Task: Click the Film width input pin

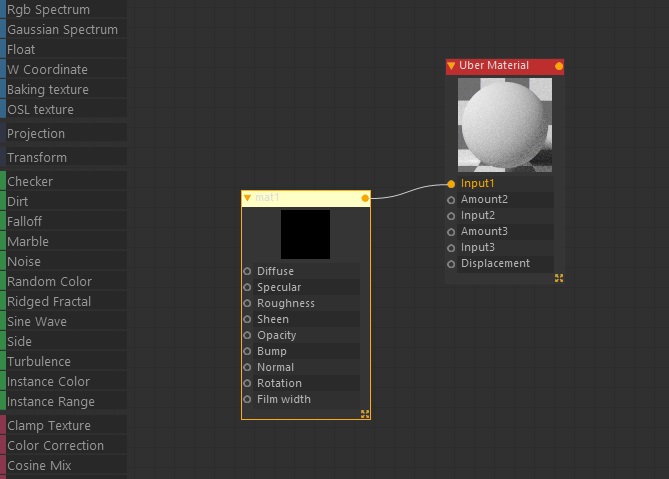Action: (x=247, y=399)
